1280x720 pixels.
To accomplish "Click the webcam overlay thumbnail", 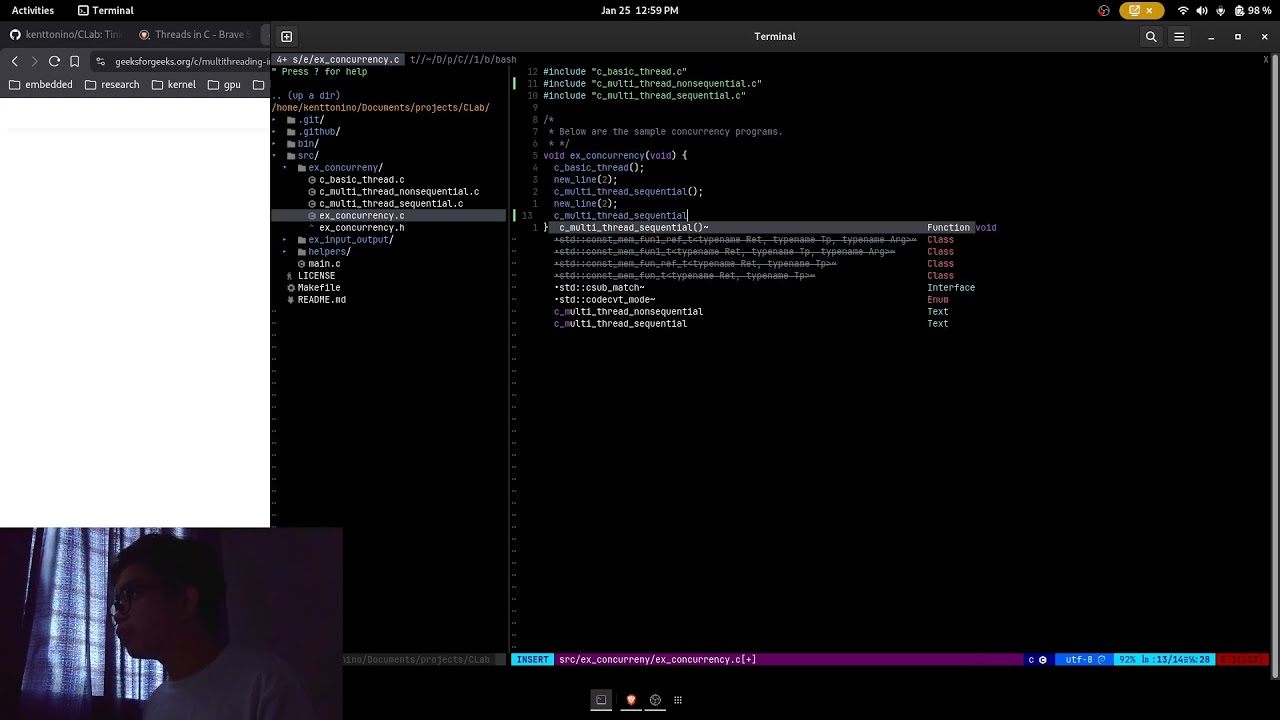I will [171, 624].
